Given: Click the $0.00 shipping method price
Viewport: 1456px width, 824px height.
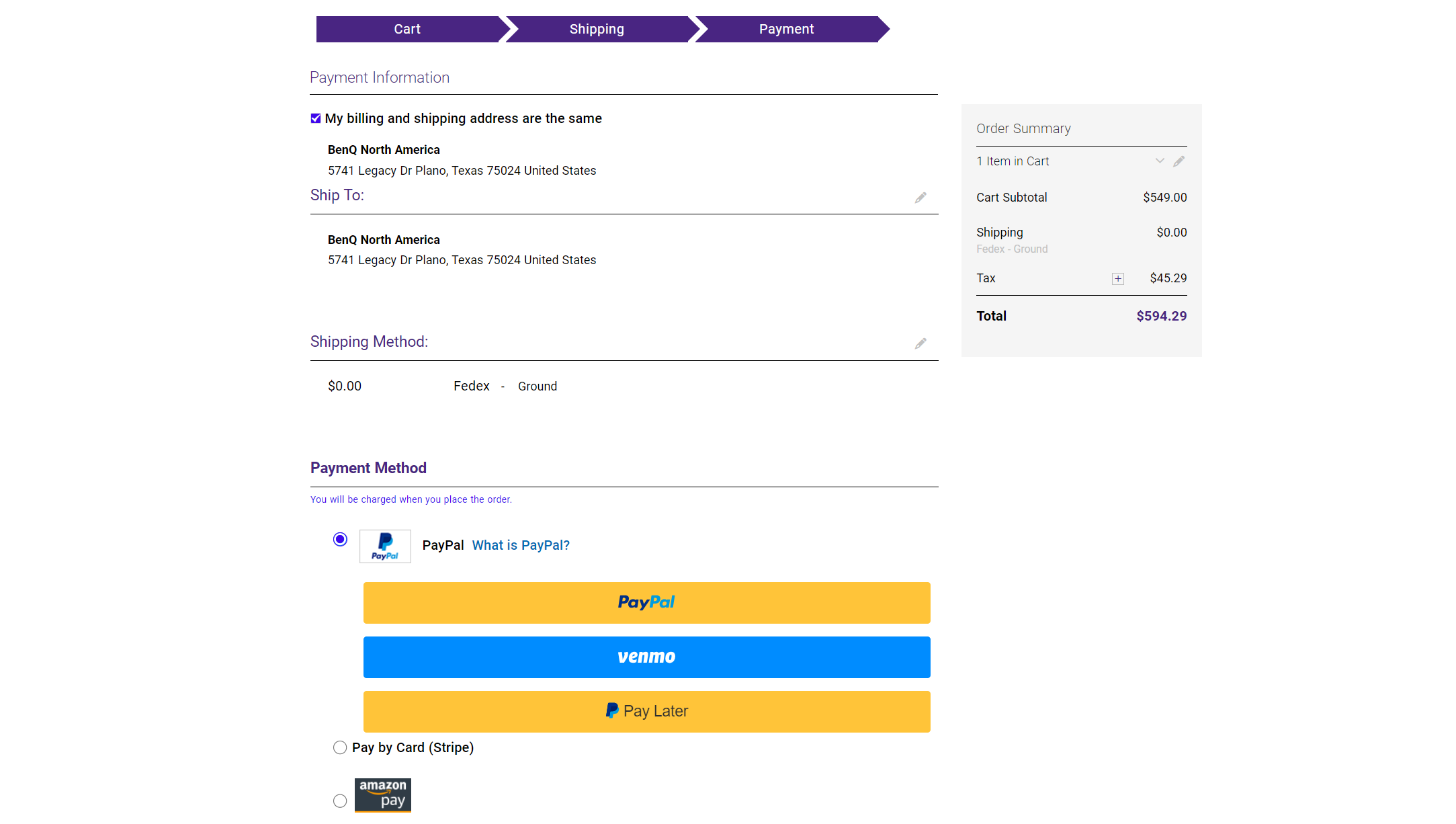Looking at the screenshot, I should pos(345,386).
